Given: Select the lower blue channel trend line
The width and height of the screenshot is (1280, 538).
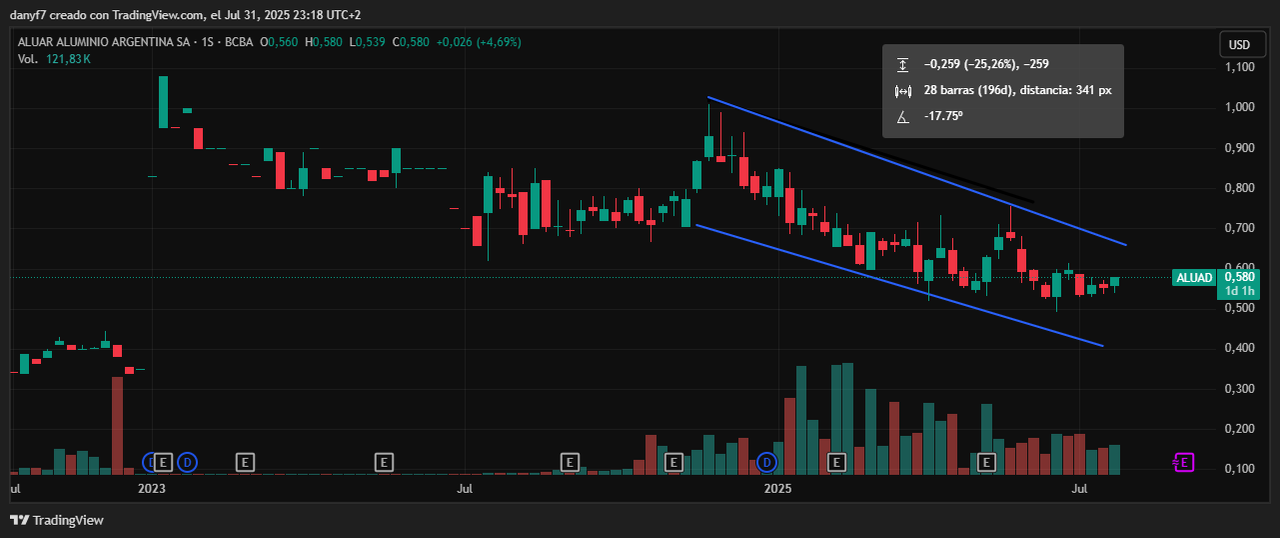Looking at the screenshot, I should [900, 286].
